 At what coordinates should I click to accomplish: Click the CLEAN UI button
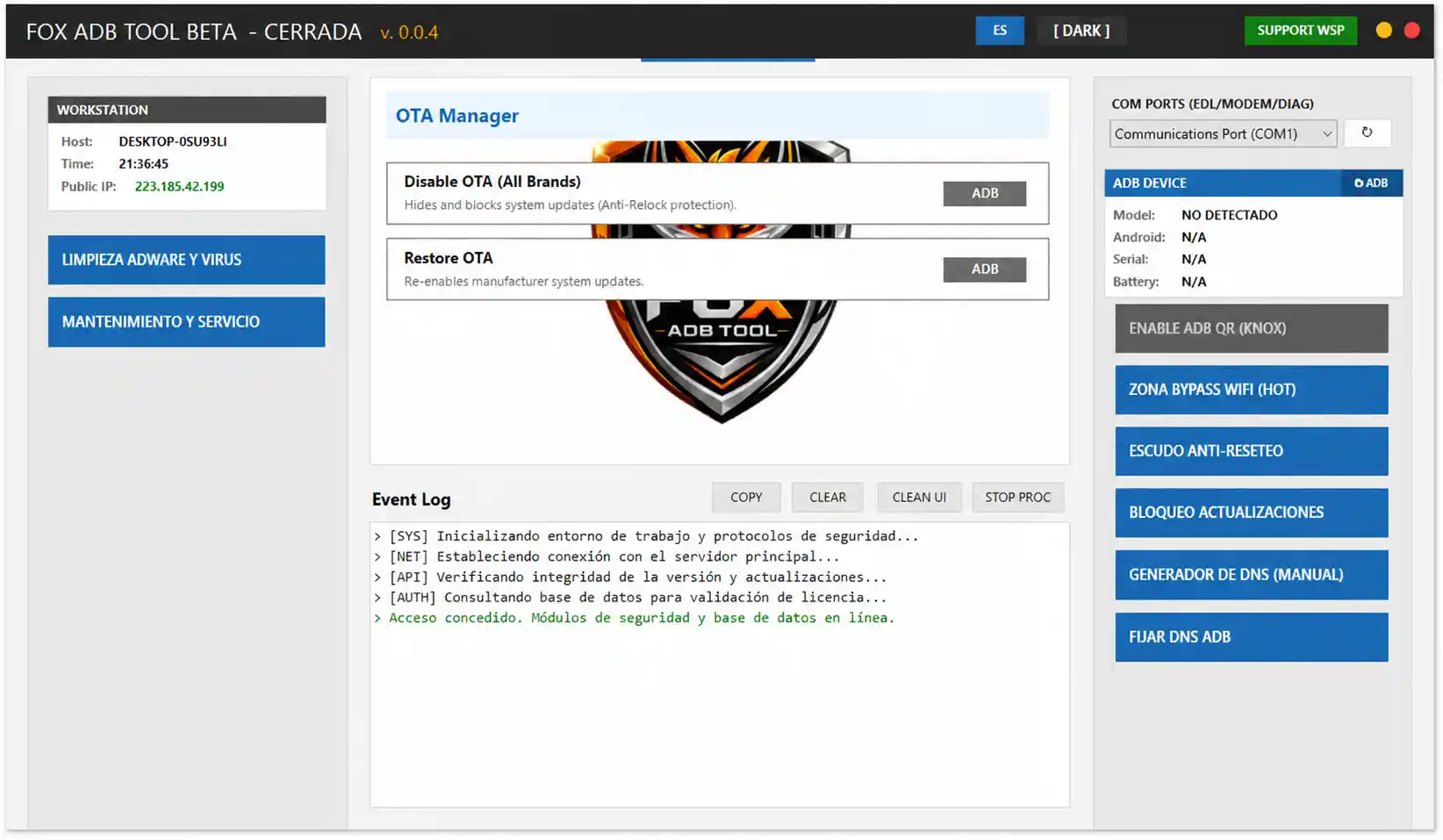tap(919, 497)
